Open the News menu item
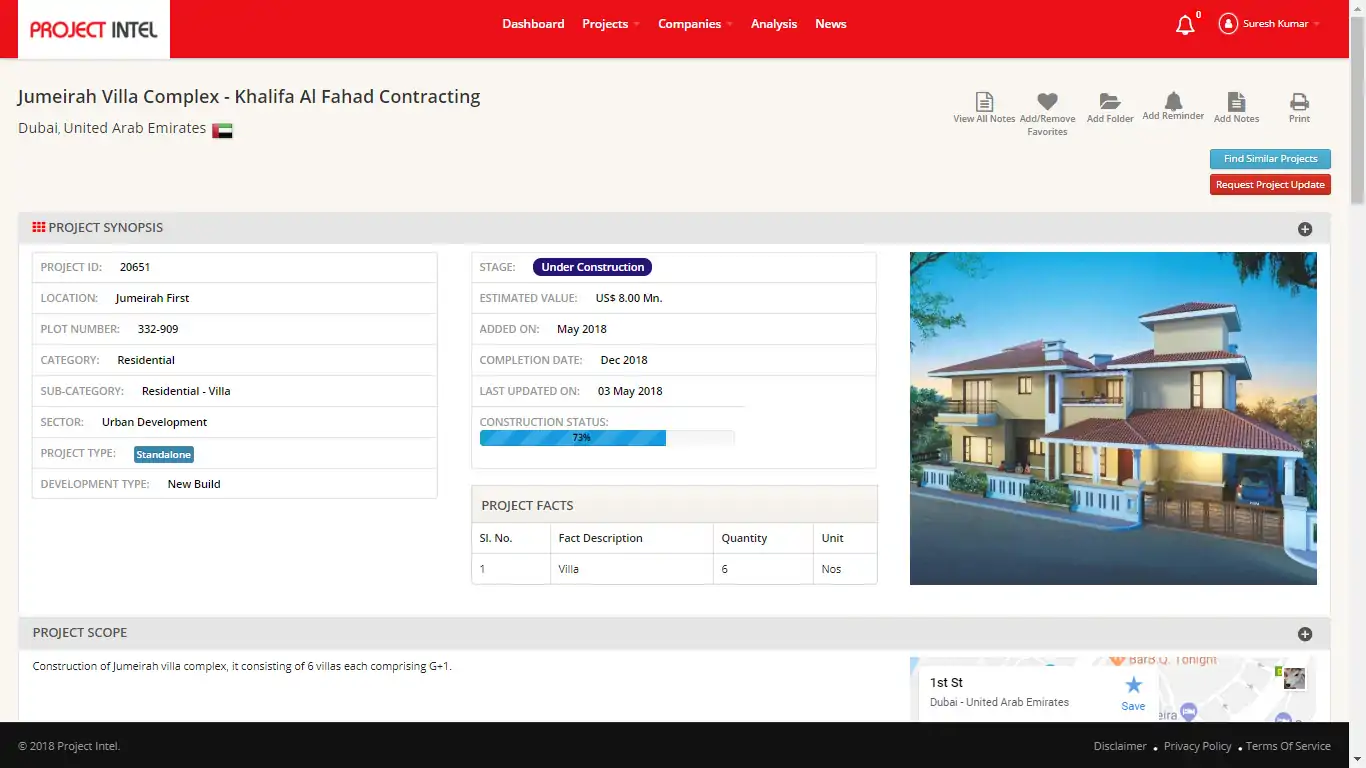The image size is (1366, 768). coord(831,24)
